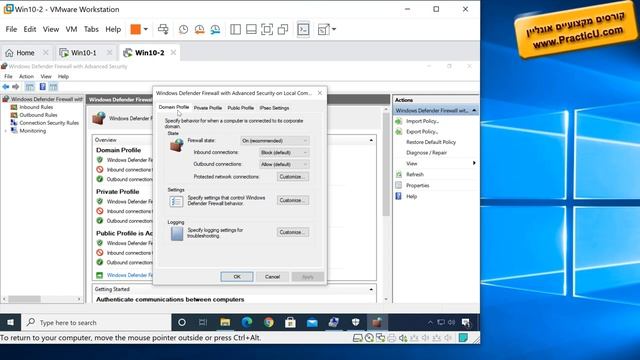Customize Windows Defender Firewall behavior settings

pyautogui.click(x=293, y=200)
